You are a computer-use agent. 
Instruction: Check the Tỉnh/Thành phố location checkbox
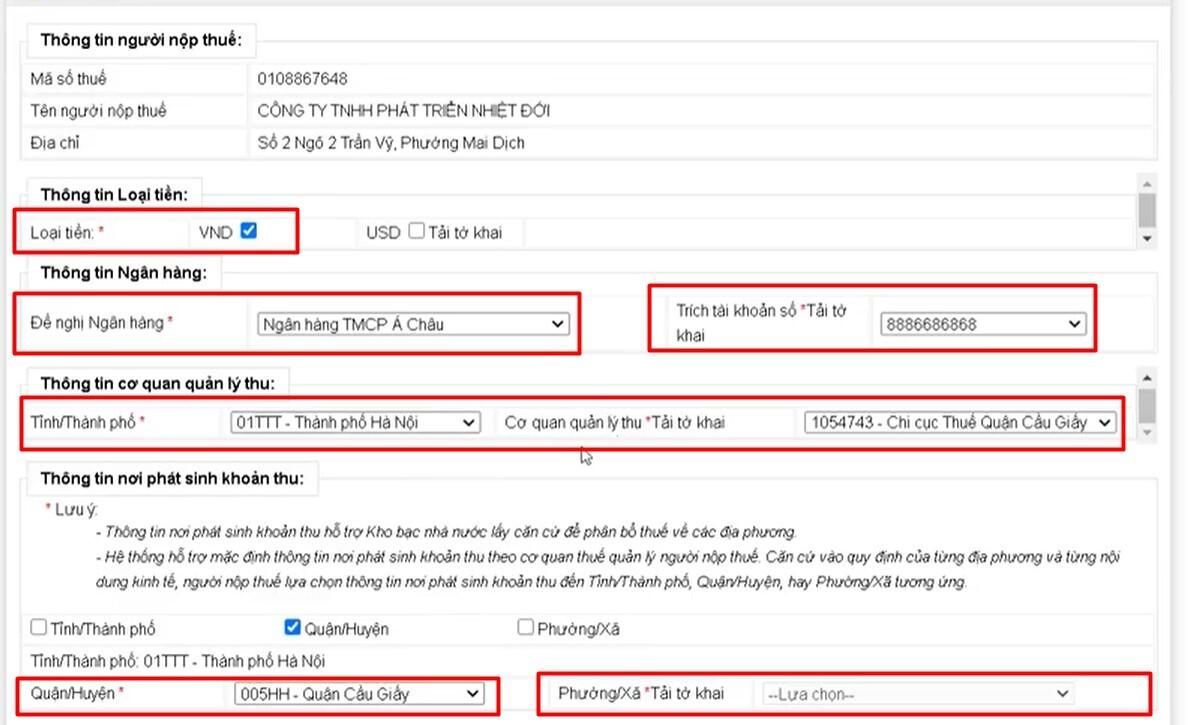pyautogui.click(x=38, y=627)
